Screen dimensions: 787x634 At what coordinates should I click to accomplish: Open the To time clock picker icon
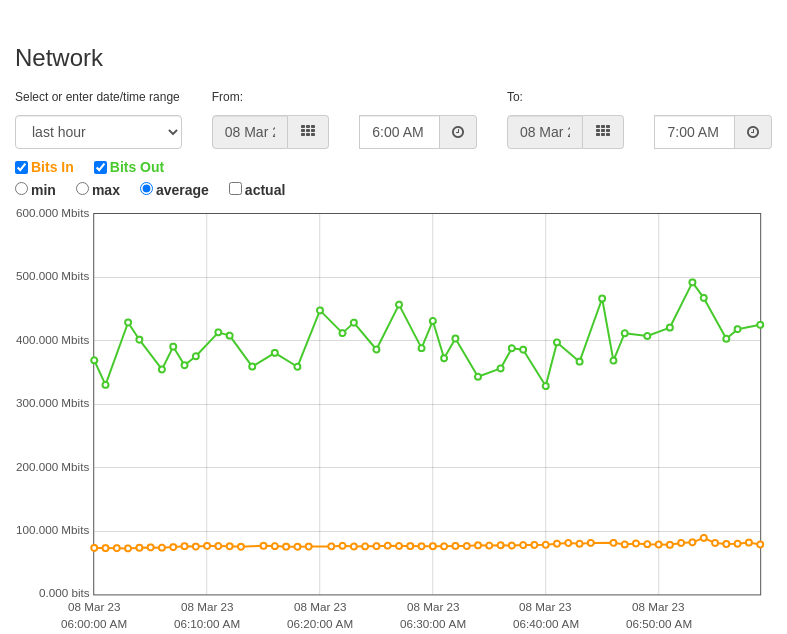point(753,132)
